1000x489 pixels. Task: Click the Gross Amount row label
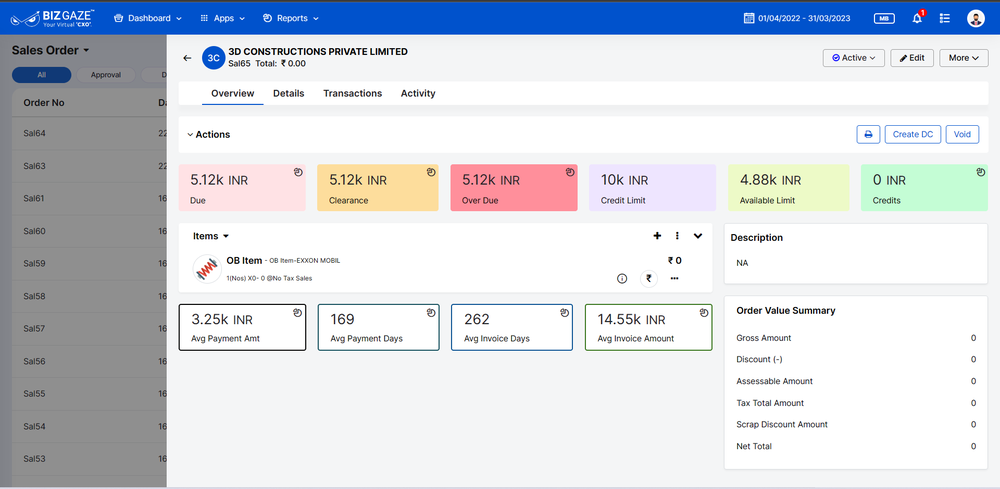pos(763,338)
